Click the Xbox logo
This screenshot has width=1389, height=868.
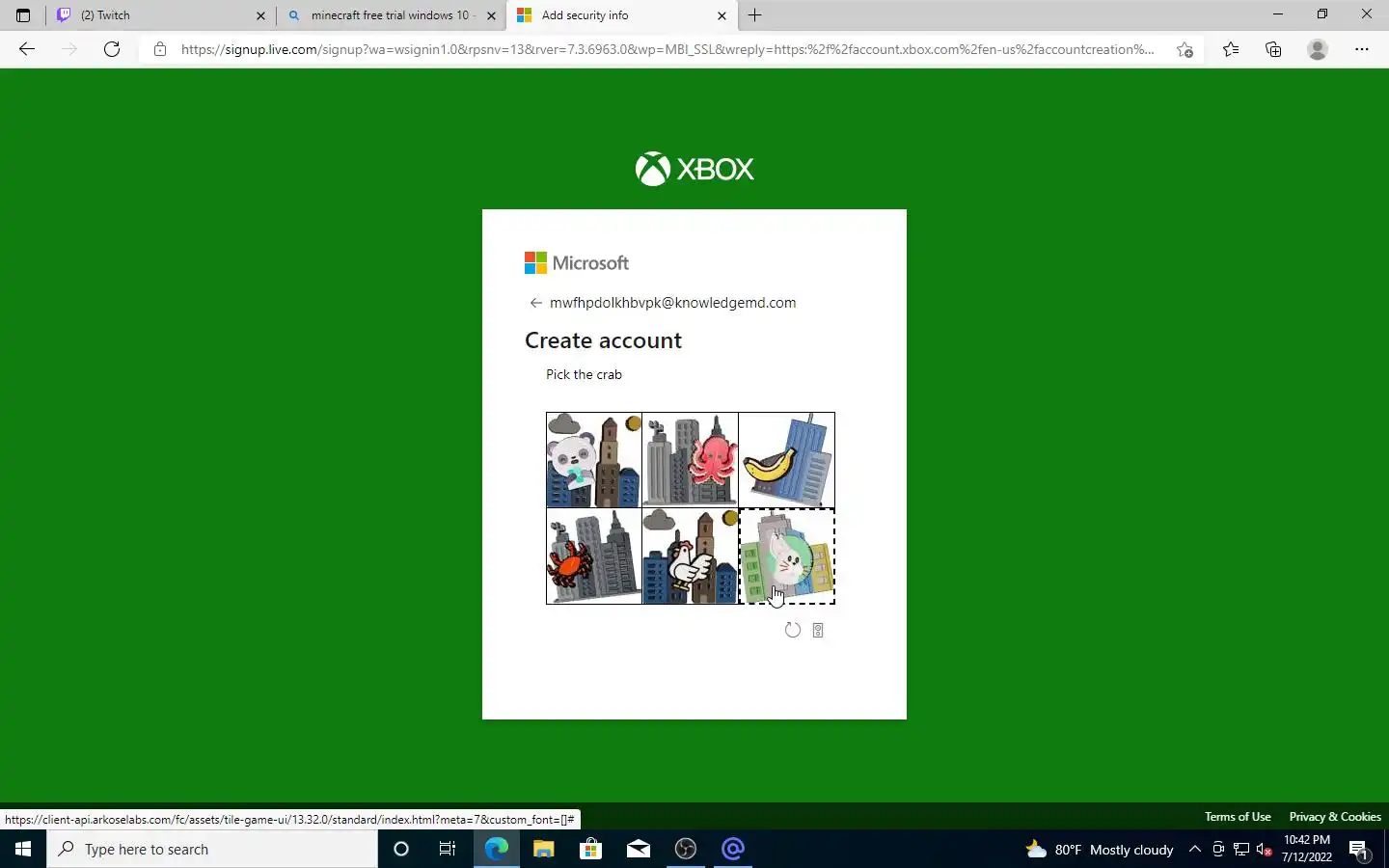pyautogui.click(x=694, y=169)
